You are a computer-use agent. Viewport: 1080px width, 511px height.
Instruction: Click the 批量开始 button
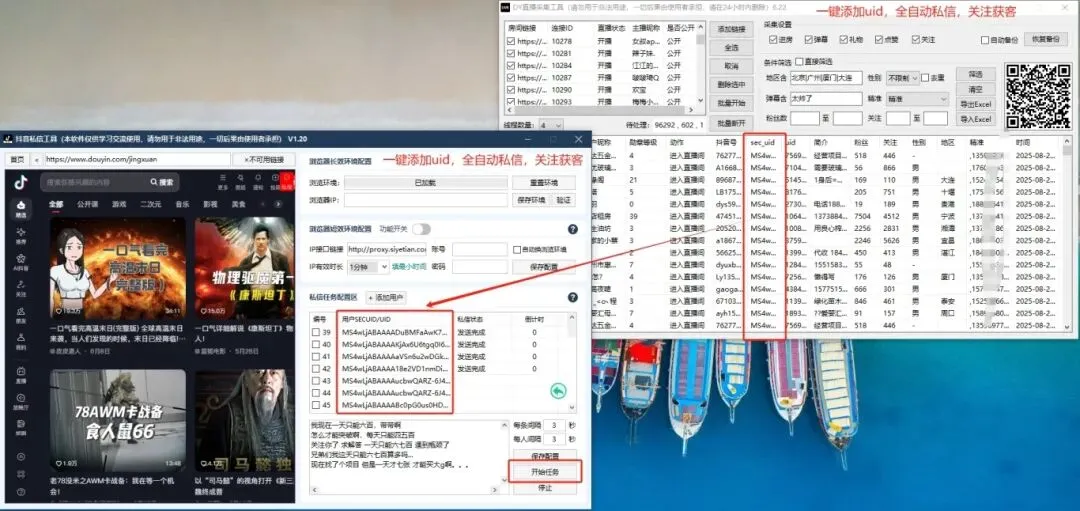pos(731,104)
